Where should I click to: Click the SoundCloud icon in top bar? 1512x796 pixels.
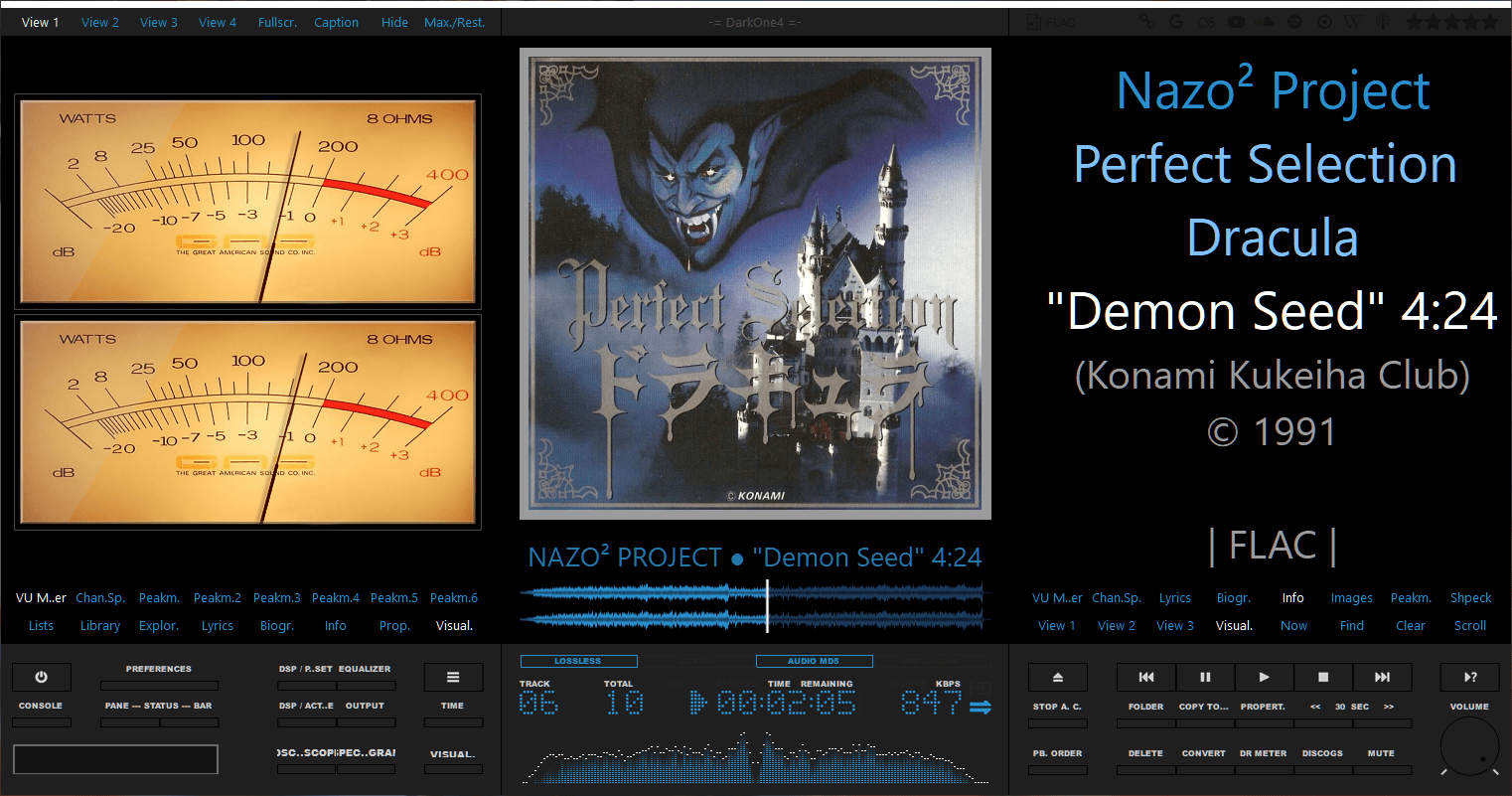pyautogui.click(x=1266, y=22)
